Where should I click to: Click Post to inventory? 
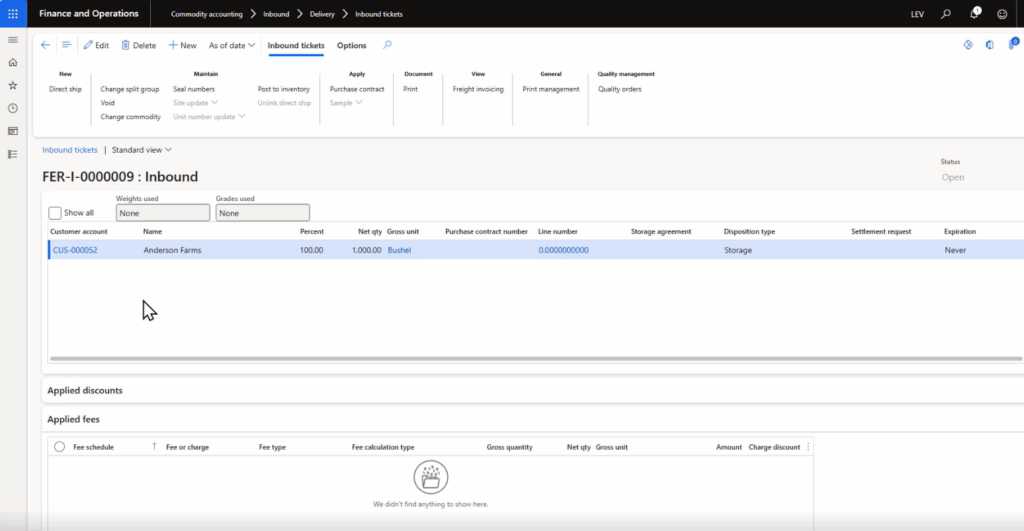tap(283, 89)
